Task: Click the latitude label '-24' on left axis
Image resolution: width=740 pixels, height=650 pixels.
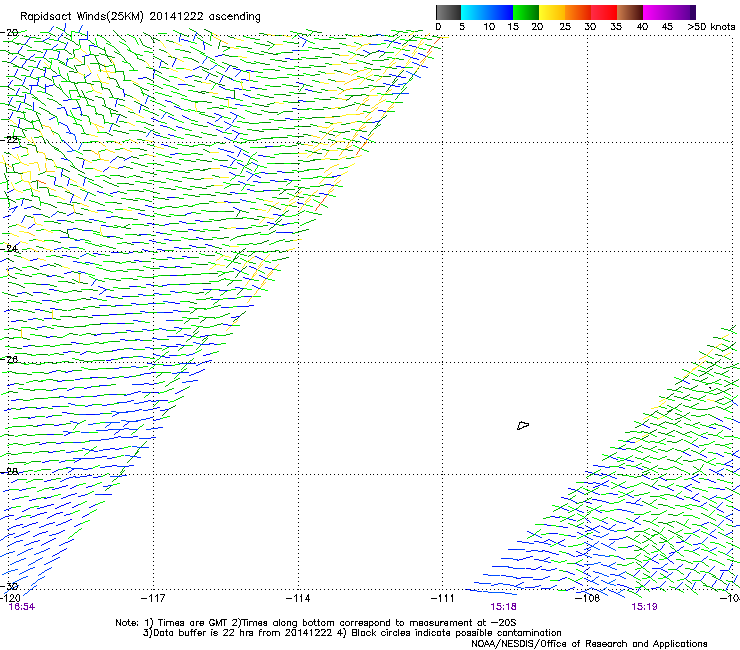Action: click(9, 249)
